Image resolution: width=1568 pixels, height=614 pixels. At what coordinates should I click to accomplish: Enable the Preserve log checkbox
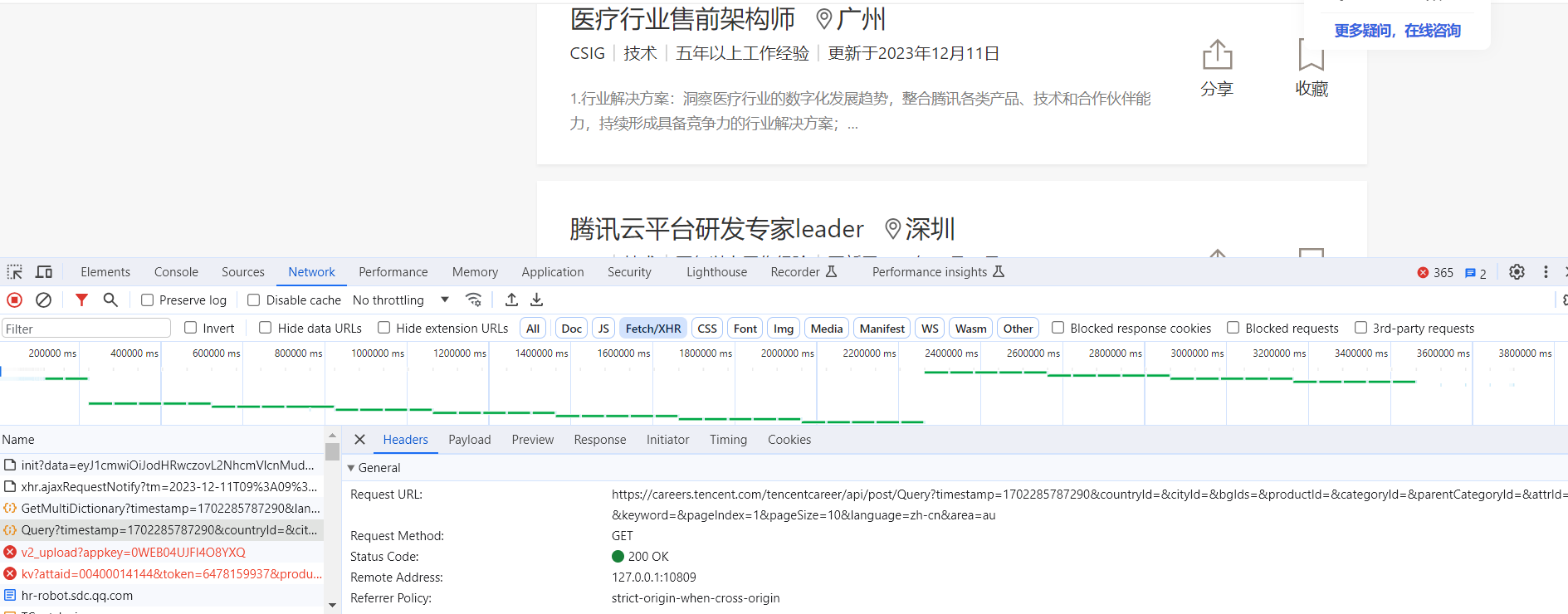coord(147,300)
